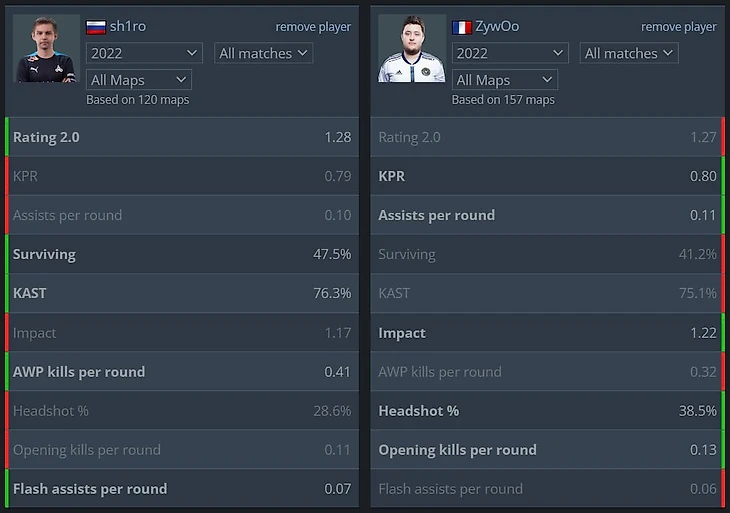
Task: Open ZywOo's All Maps dropdown
Action: click(504, 80)
